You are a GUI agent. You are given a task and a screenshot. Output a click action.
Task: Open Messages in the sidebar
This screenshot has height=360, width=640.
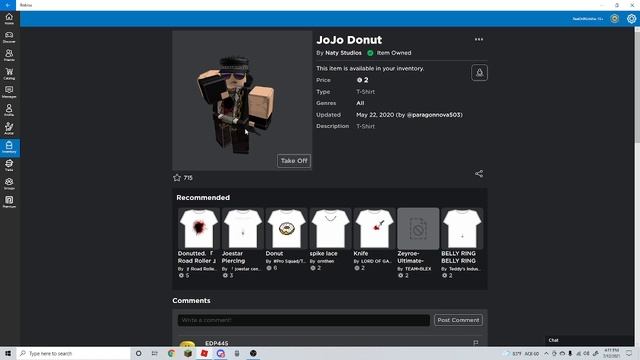[x=9, y=92]
